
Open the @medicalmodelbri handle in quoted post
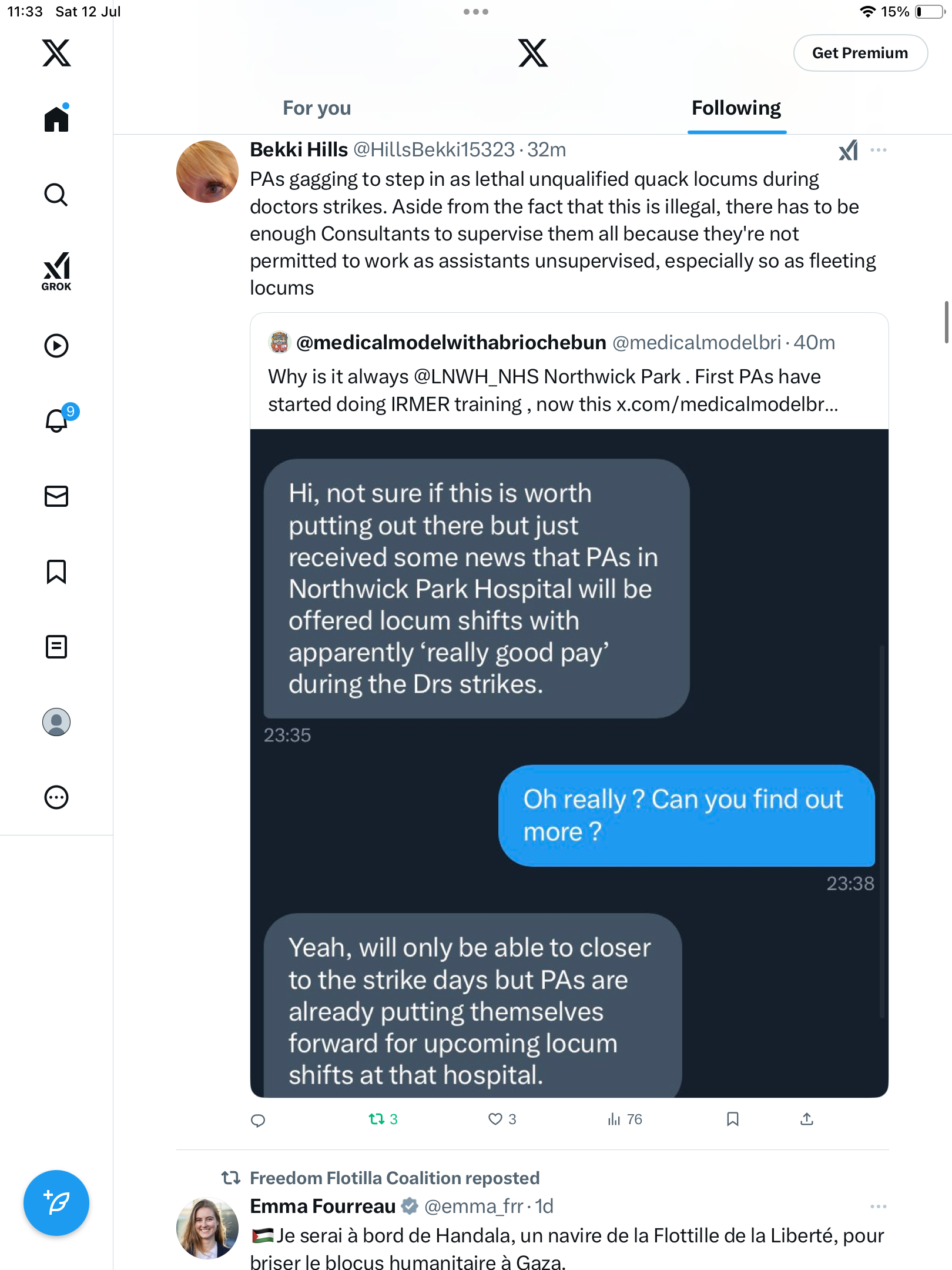coord(696,342)
